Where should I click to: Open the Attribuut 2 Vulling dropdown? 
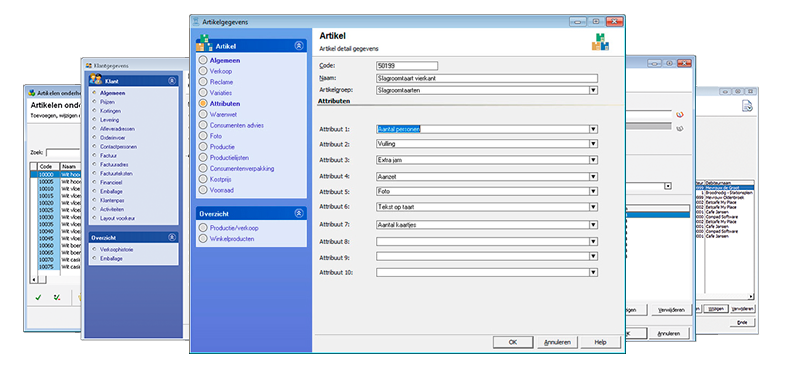tap(593, 144)
